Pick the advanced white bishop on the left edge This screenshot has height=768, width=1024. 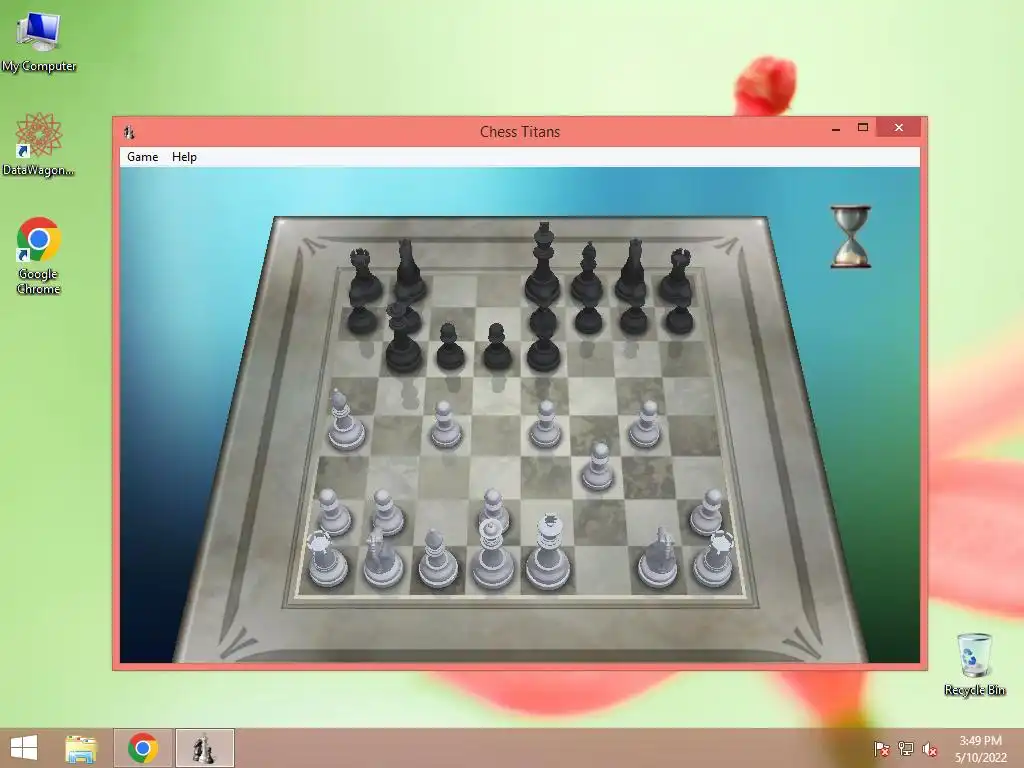pos(345,420)
